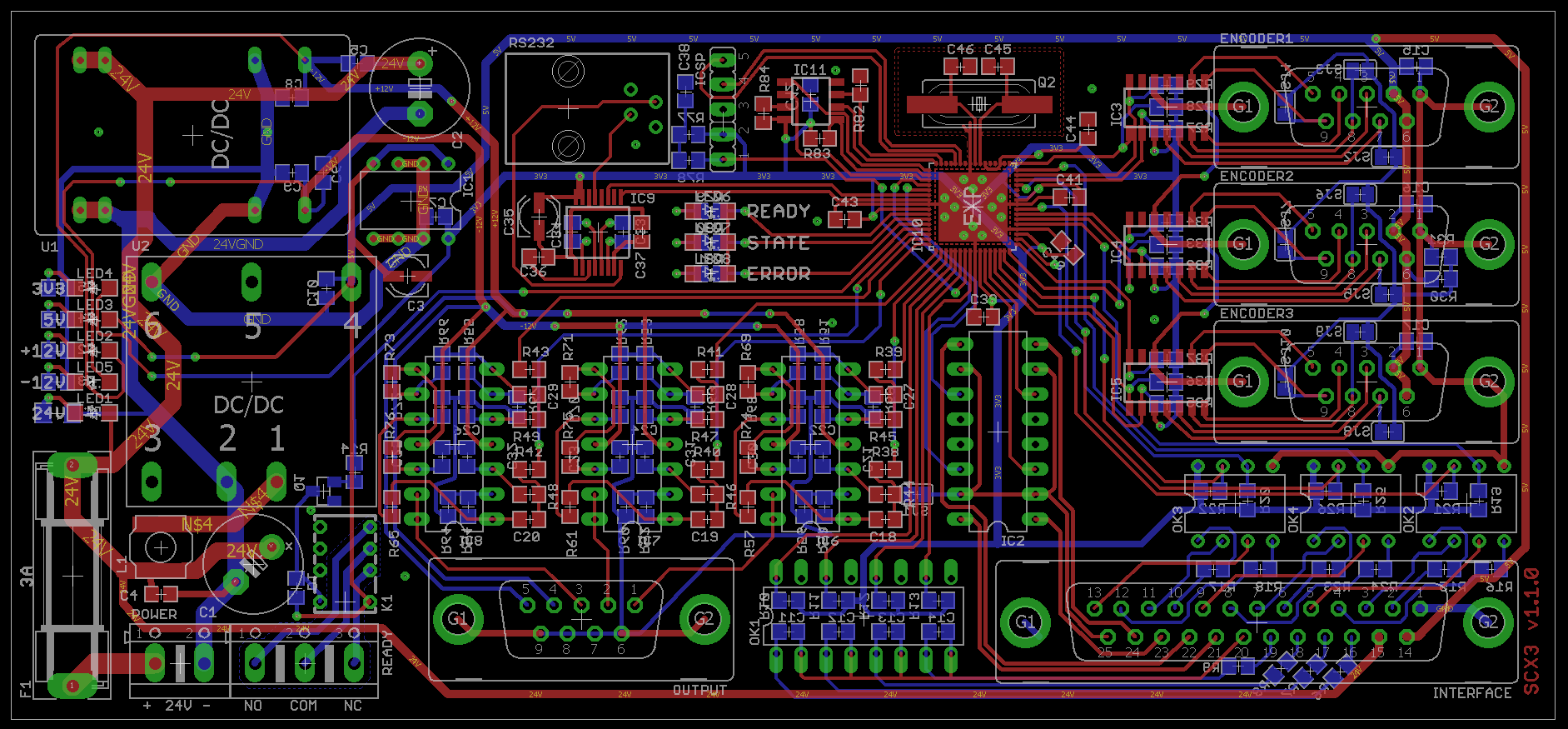The image size is (1568, 729).
Task: Click the C45 capacitor label
Action: pyautogui.click(x=998, y=50)
